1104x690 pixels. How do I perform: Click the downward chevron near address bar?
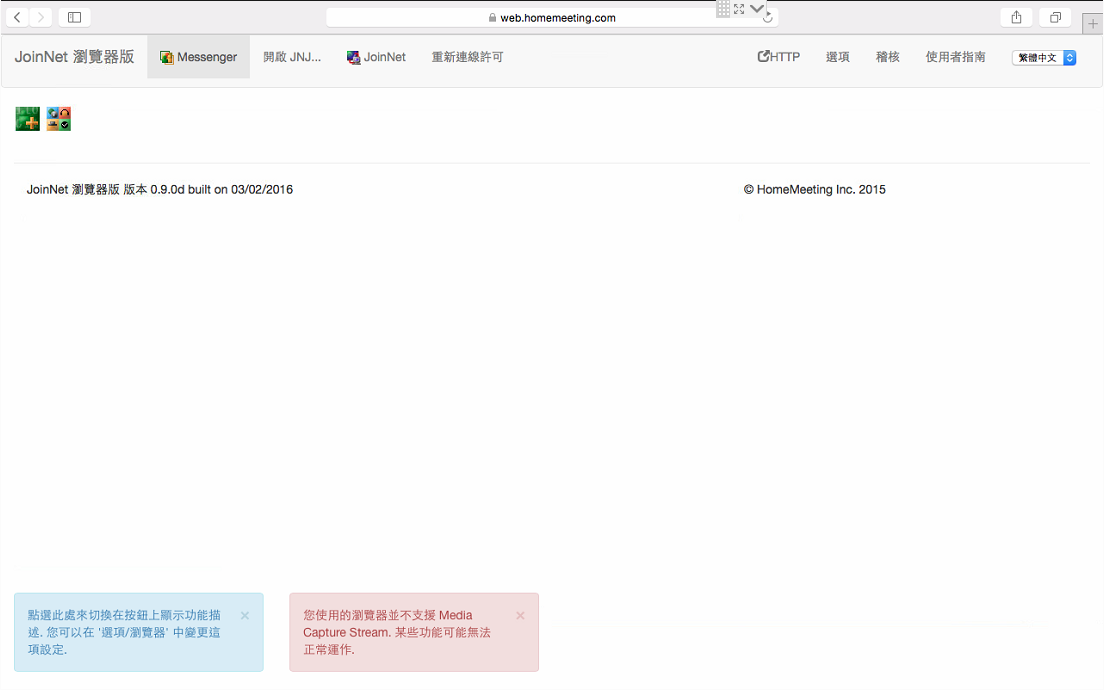(757, 8)
